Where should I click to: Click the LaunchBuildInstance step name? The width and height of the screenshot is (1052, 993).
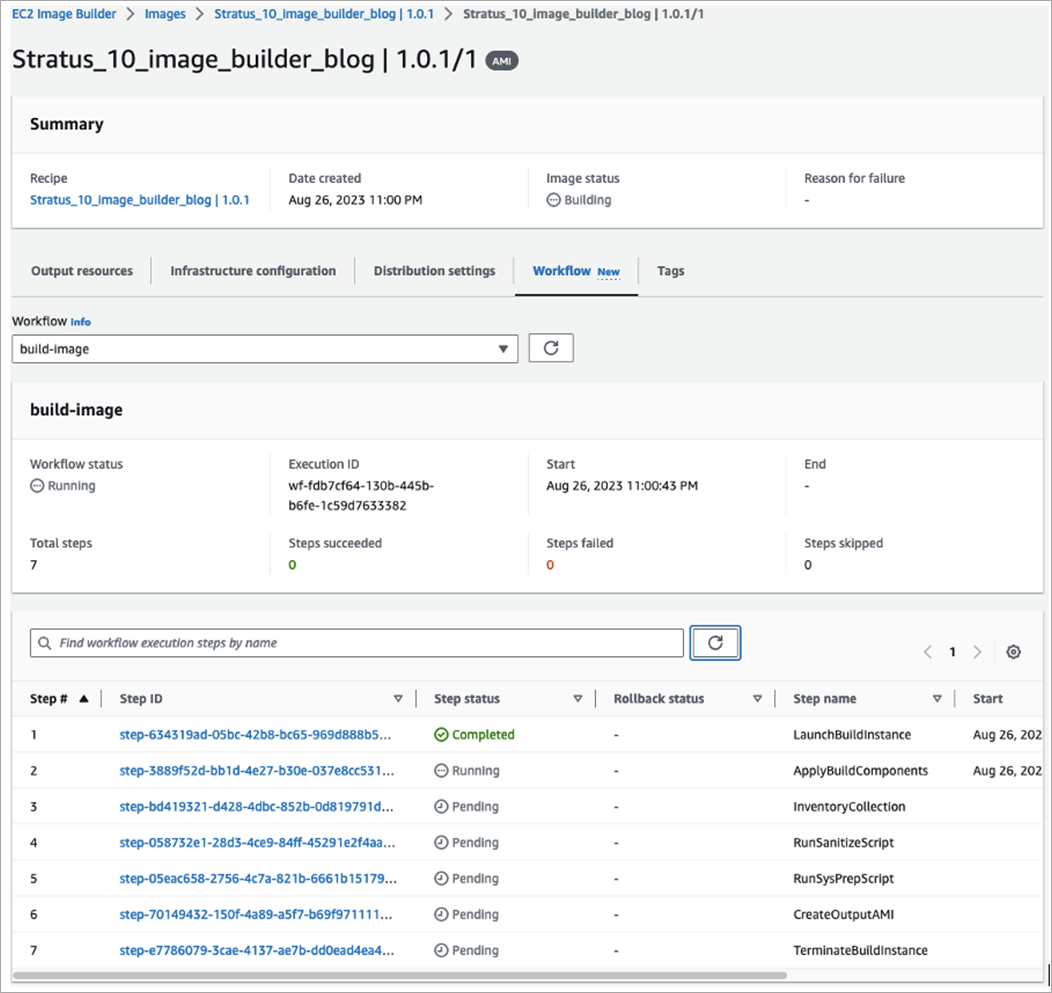pos(852,735)
